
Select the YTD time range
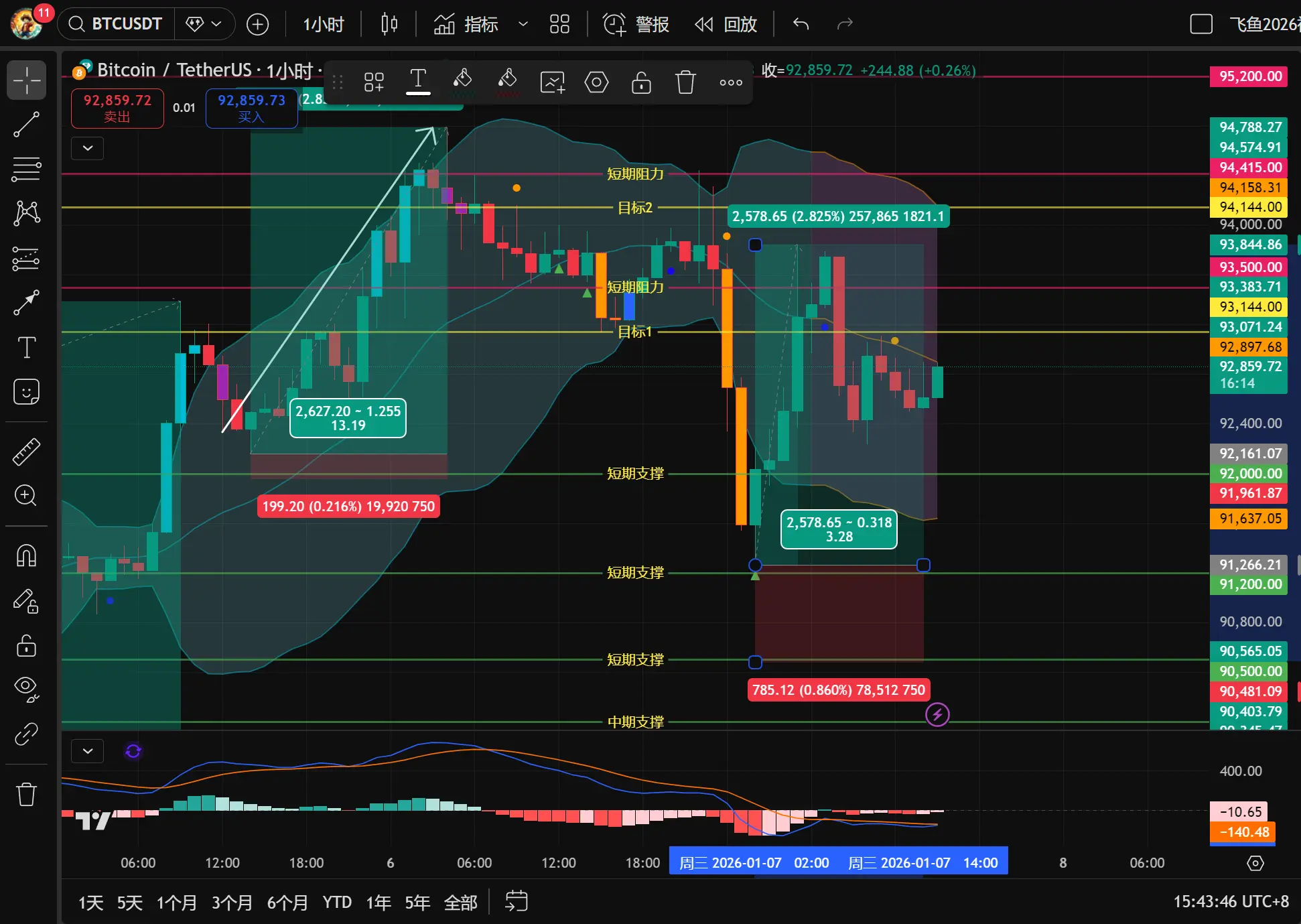tap(336, 903)
